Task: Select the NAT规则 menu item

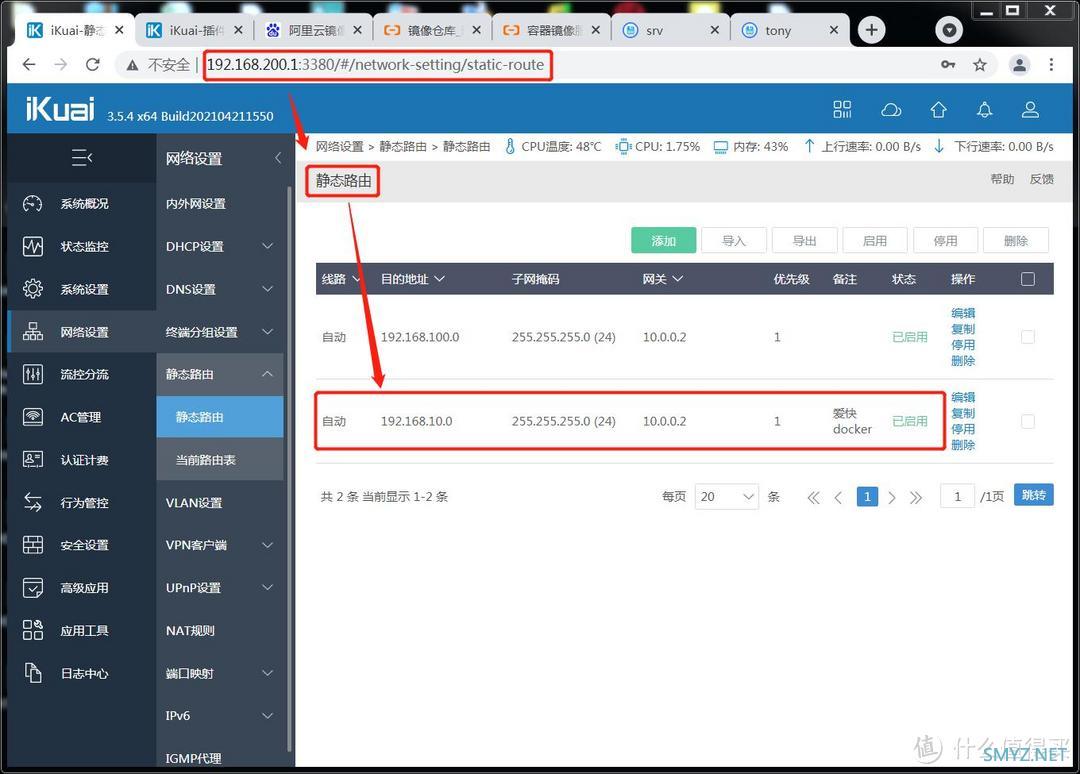Action: 190,630
